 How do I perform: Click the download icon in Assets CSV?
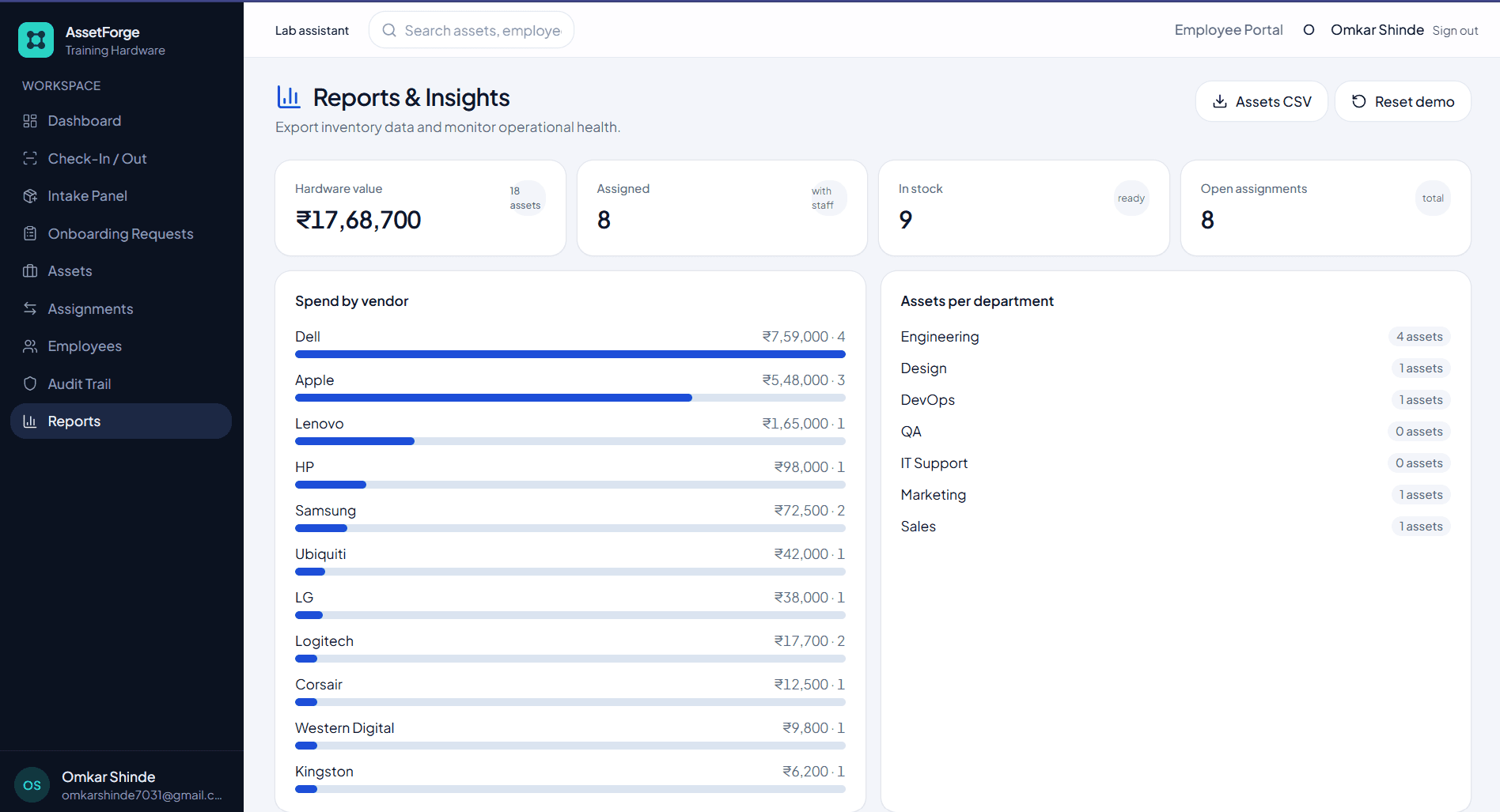point(1220,101)
